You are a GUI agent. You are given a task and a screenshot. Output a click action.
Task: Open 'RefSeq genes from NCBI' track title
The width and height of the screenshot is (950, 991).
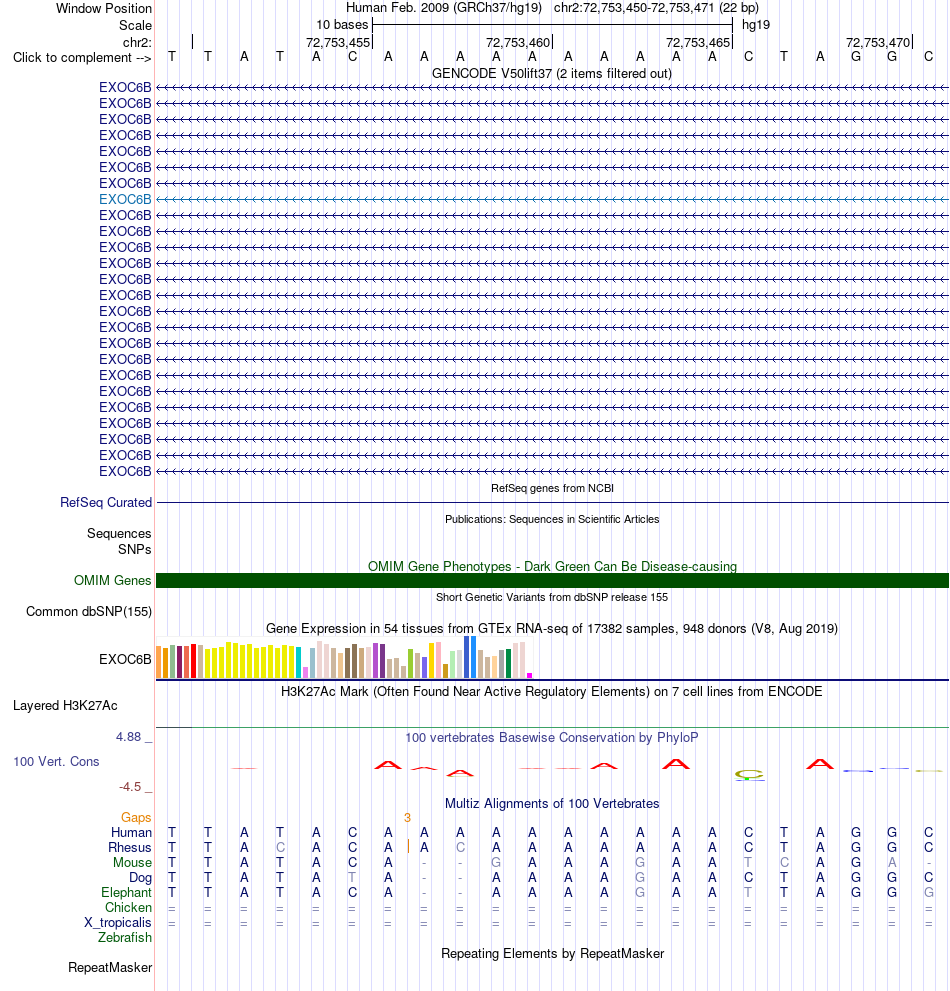552,488
